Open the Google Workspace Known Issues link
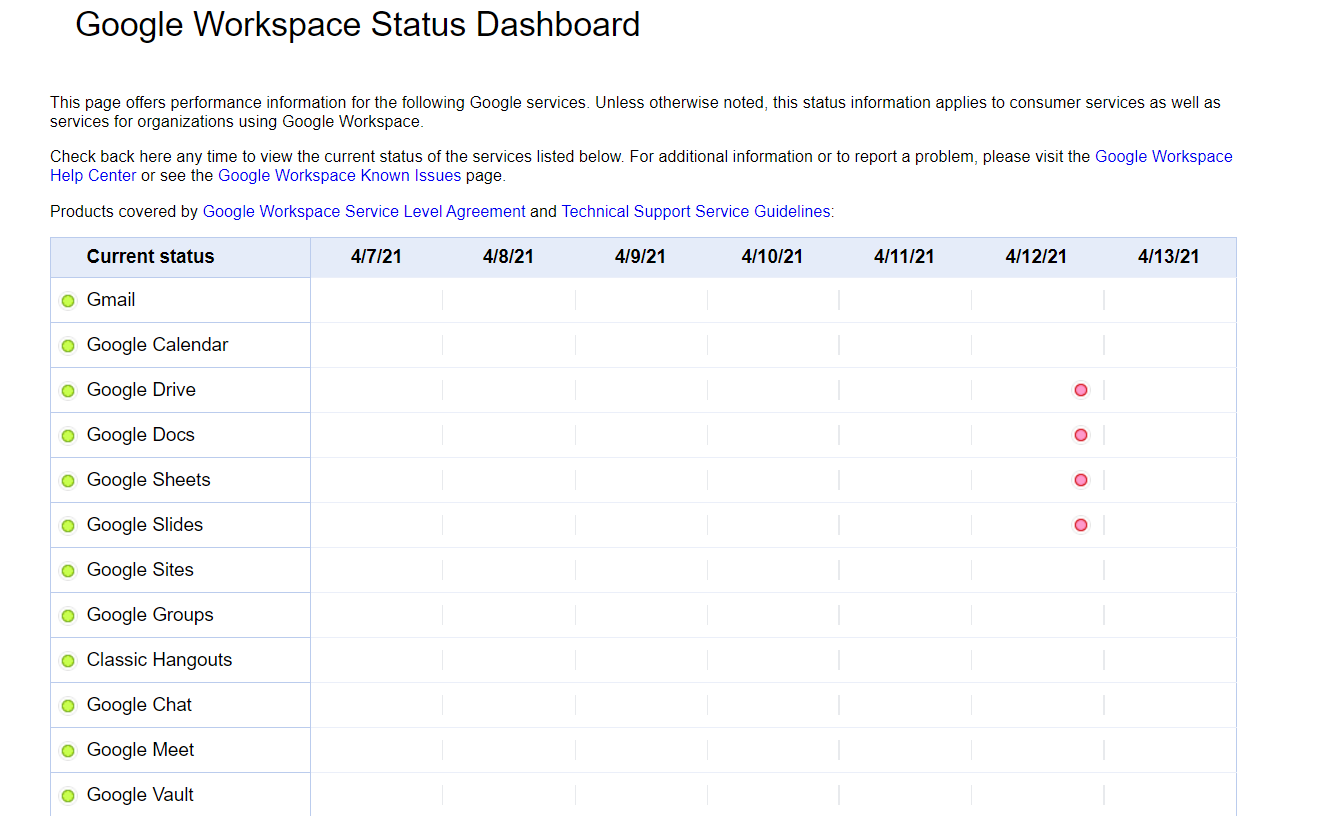This screenshot has height=816, width=1344. [x=339, y=176]
